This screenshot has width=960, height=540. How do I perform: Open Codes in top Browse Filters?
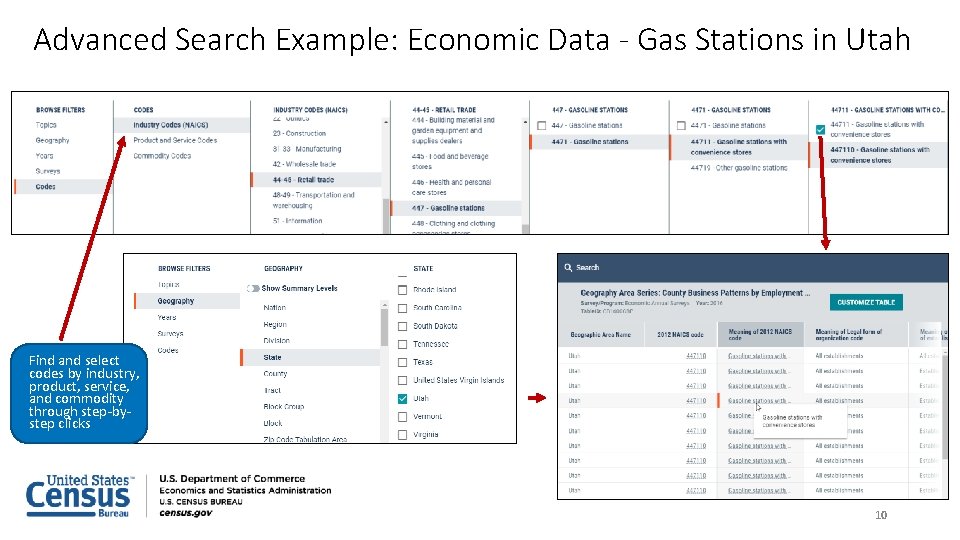[46, 186]
